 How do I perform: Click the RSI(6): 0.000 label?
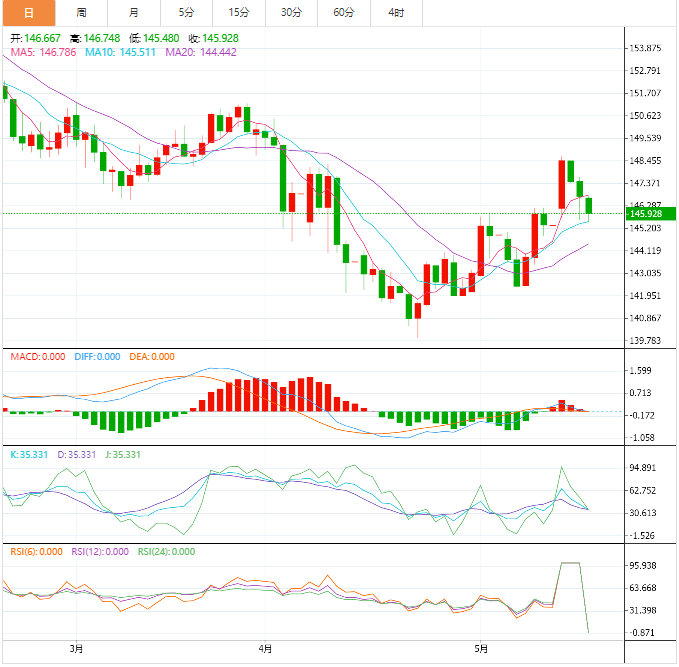point(36,552)
